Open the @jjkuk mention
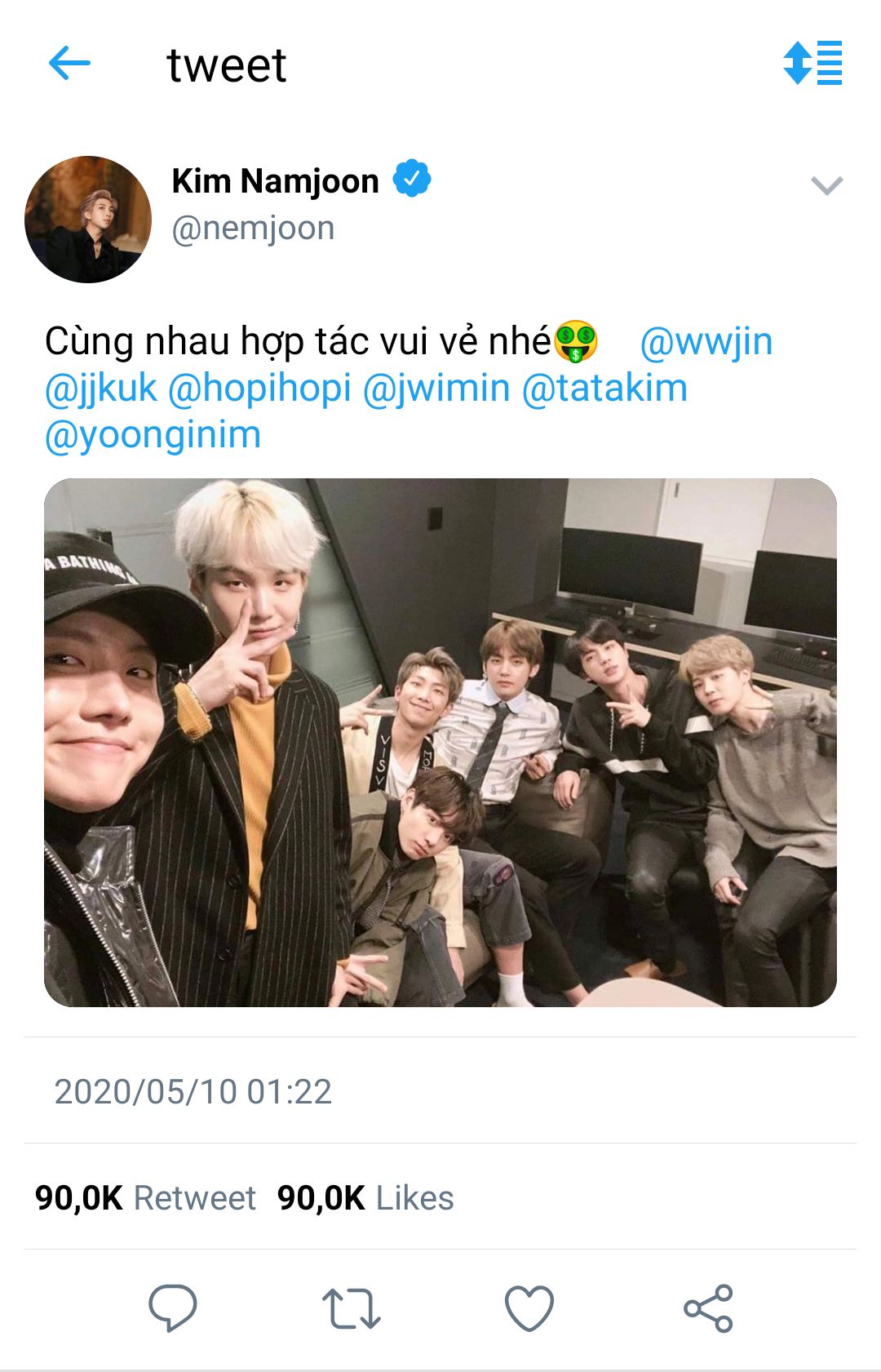The image size is (881, 1372). 100,389
